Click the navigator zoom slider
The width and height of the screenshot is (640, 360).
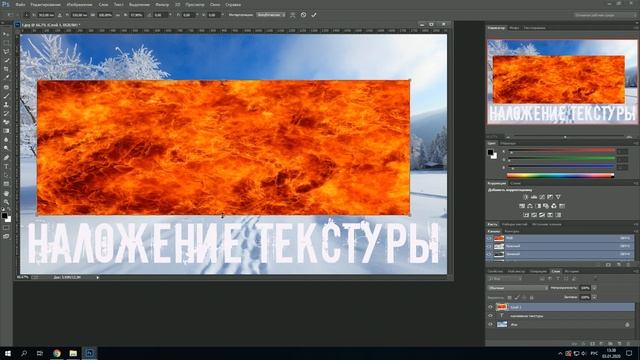tap(565, 137)
